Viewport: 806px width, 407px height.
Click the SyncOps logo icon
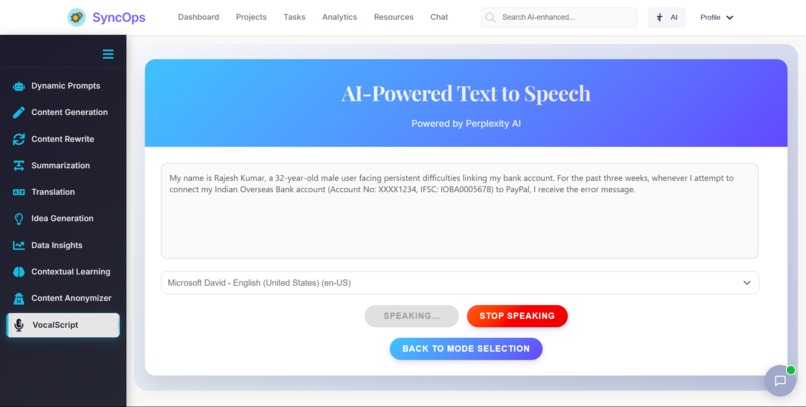pos(77,17)
